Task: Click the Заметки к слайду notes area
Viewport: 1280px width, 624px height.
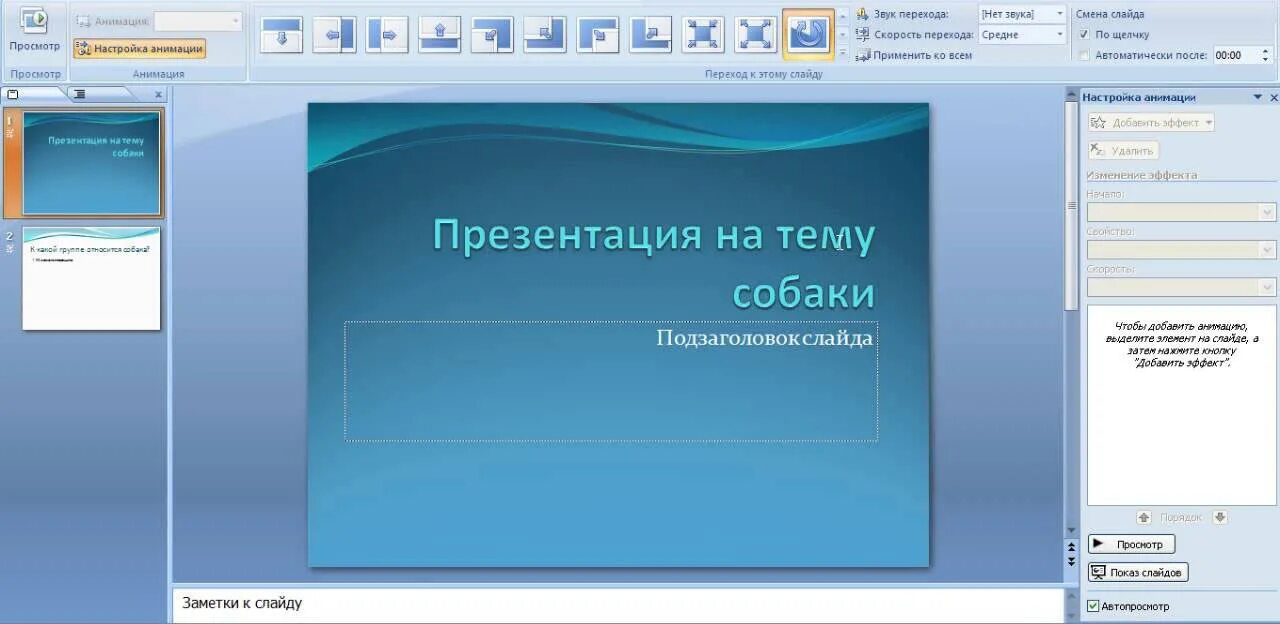Action: coord(617,605)
